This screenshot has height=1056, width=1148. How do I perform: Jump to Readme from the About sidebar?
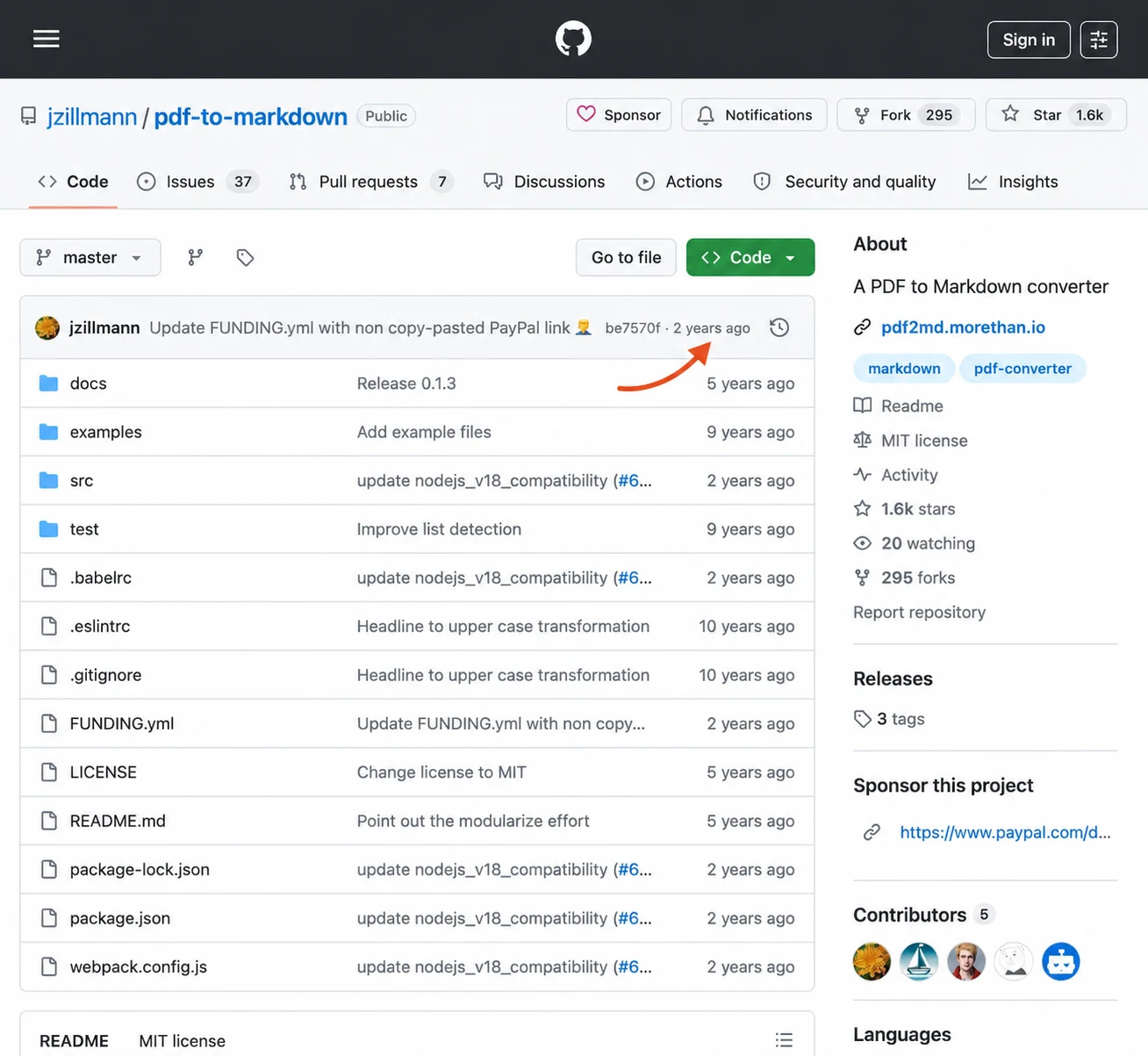click(x=899, y=406)
